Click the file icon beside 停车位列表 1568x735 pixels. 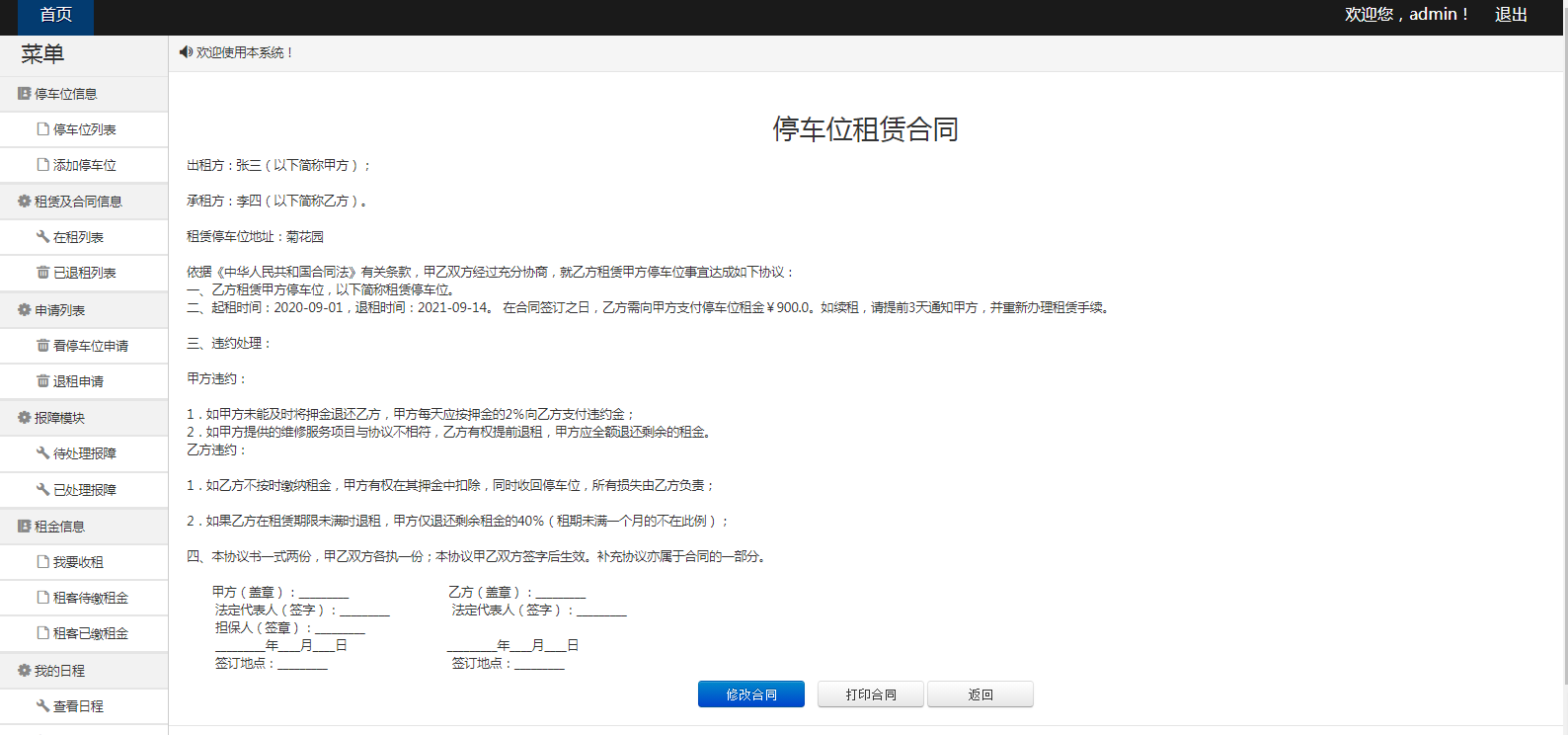point(43,129)
